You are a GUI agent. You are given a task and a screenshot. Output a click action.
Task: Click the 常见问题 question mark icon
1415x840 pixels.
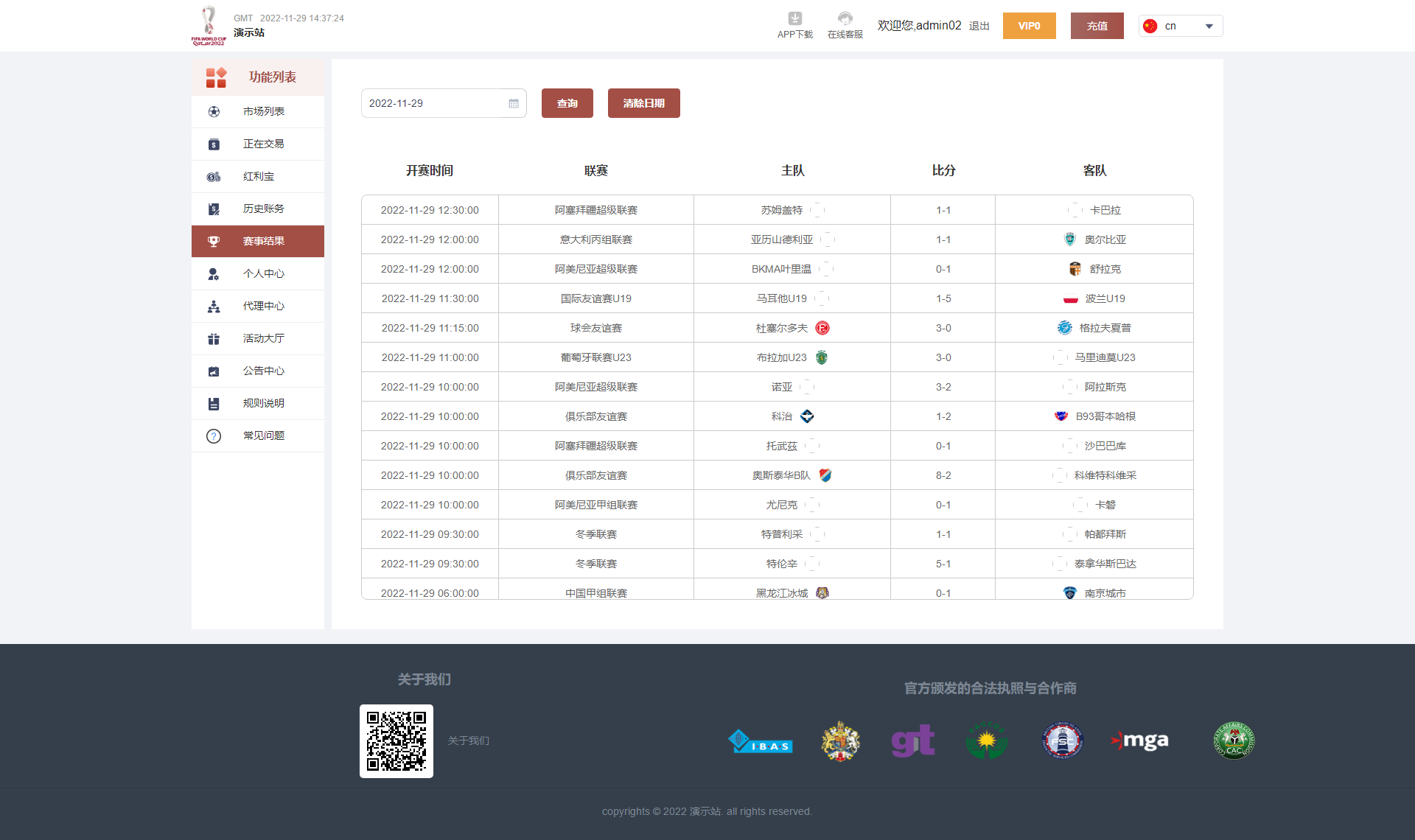[x=214, y=436]
